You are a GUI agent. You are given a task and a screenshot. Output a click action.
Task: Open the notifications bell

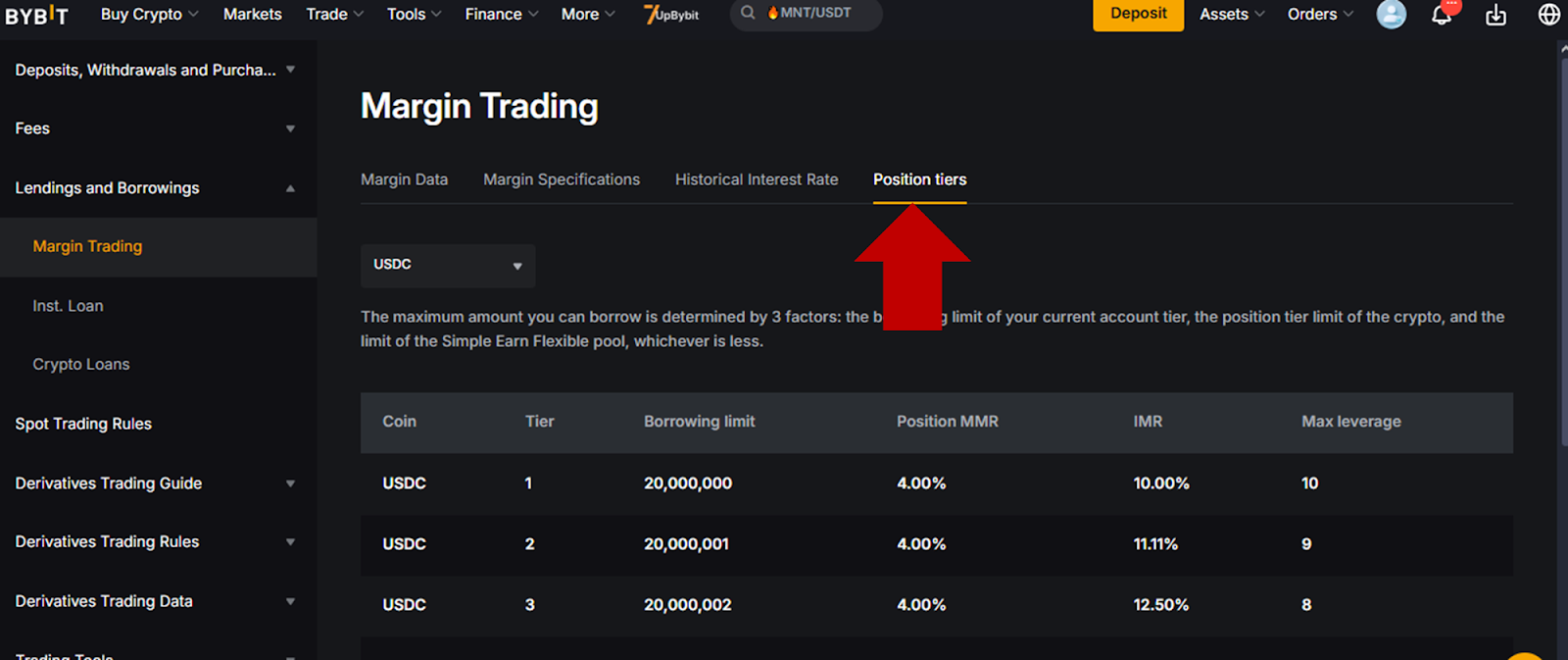click(1442, 15)
